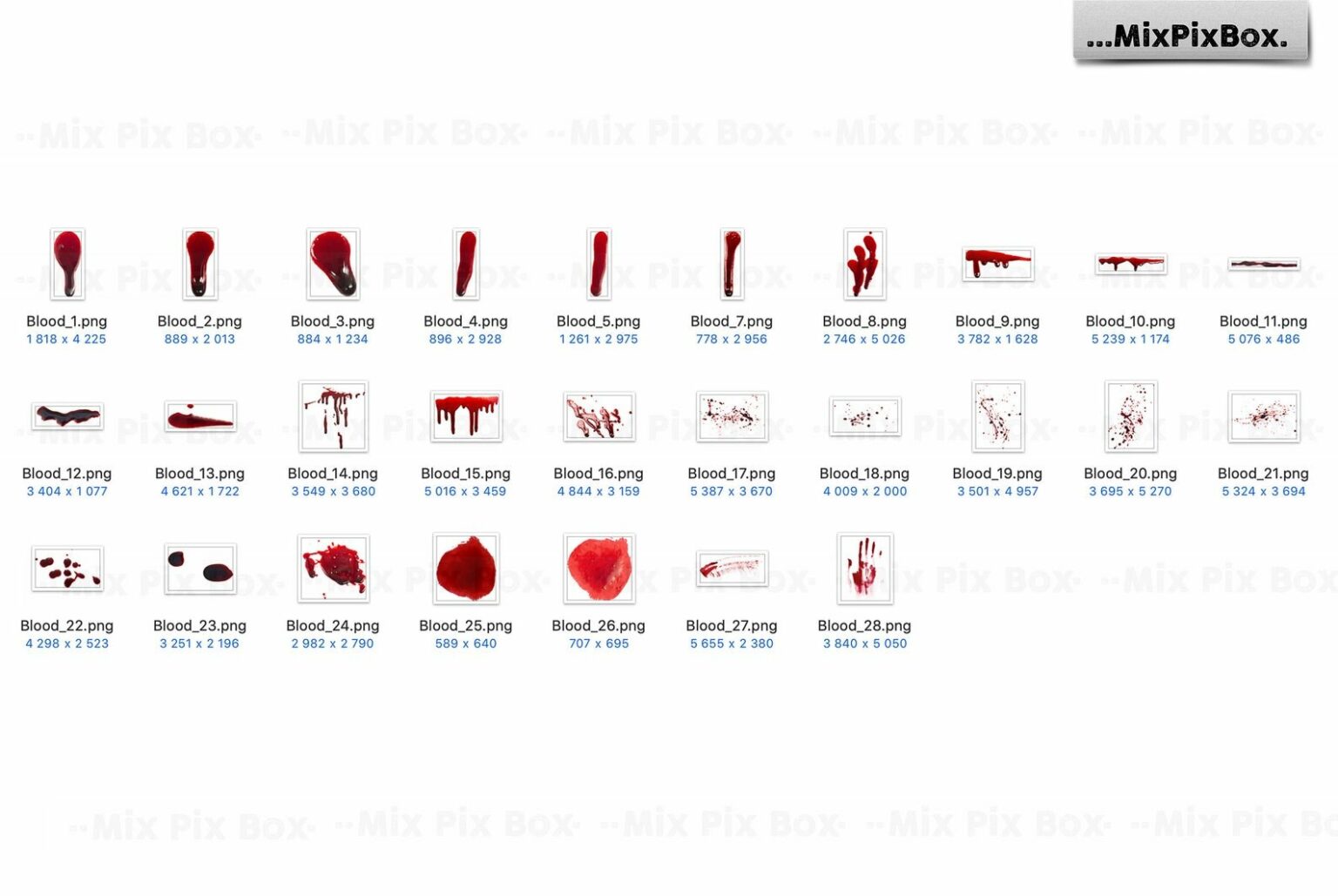The width and height of the screenshot is (1338, 896).
Task: Click the 3 840 x 5 050 dimensions link
Action: [863, 643]
